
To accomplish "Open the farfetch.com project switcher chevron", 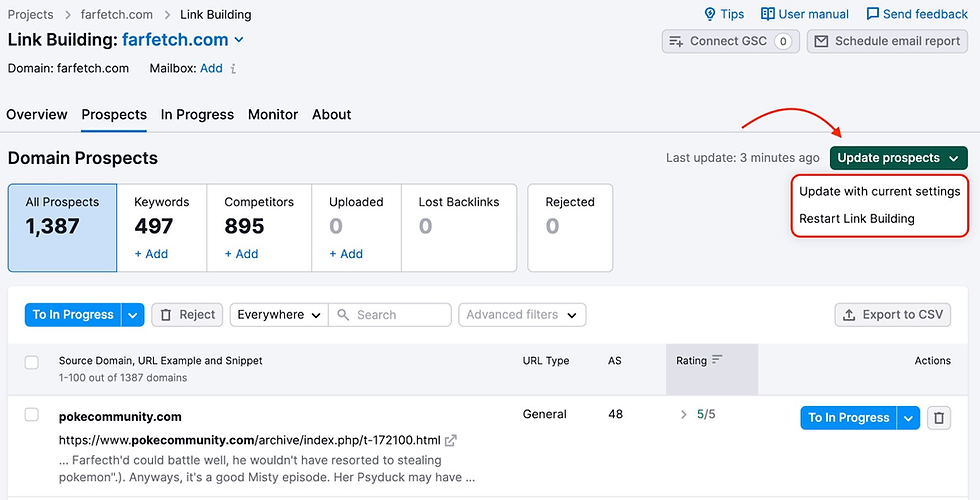I will 239,40.
